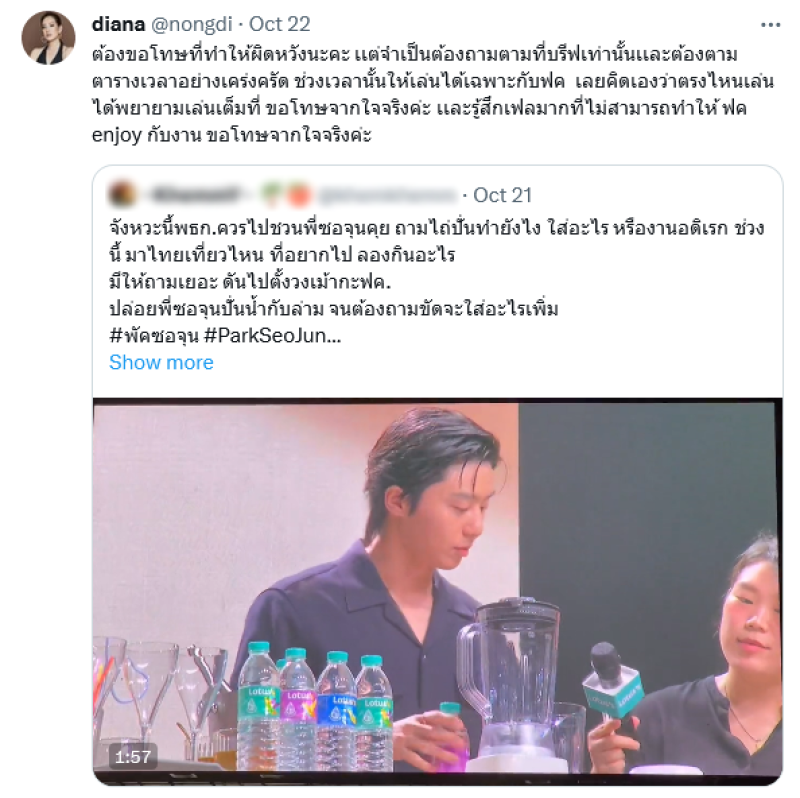Click the 1:57 video duration badge
The image size is (800, 798).
[x=133, y=757]
